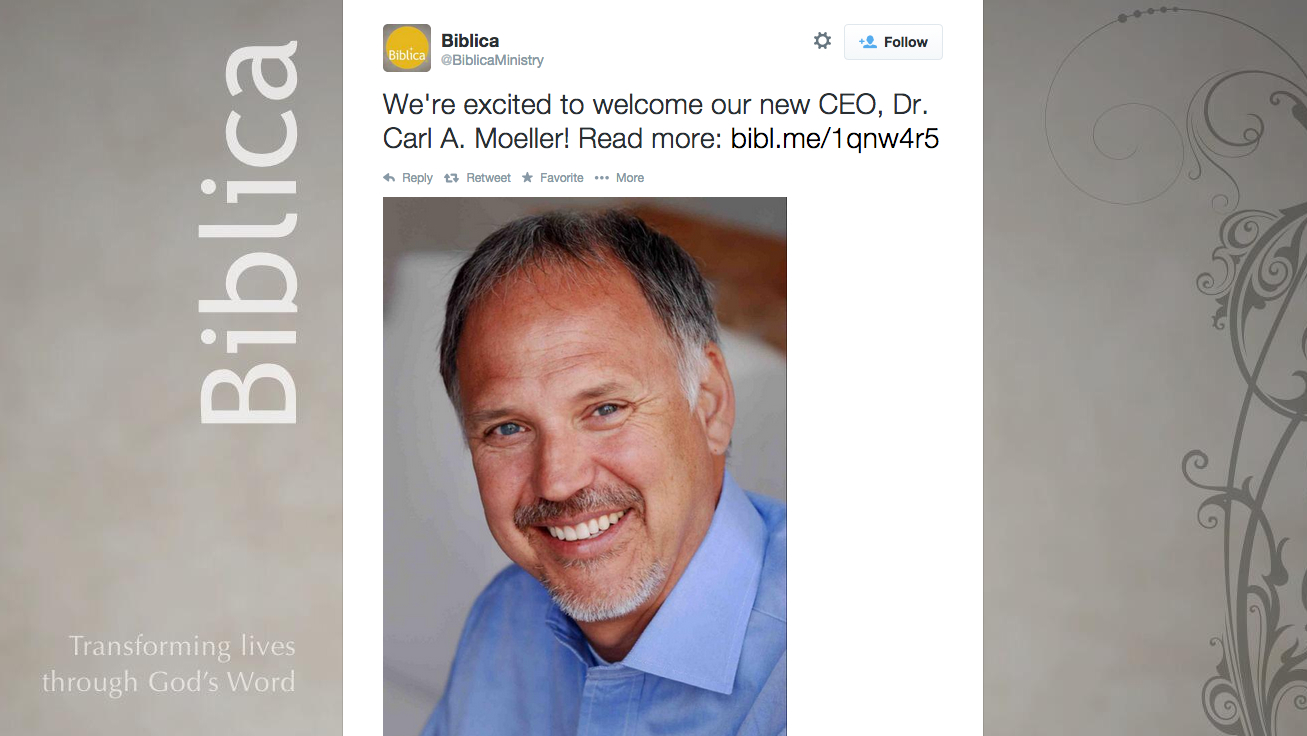The height and width of the screenshot is (736, 1307).
Task: Select the Retweet text label
Action: pos(488,178)
